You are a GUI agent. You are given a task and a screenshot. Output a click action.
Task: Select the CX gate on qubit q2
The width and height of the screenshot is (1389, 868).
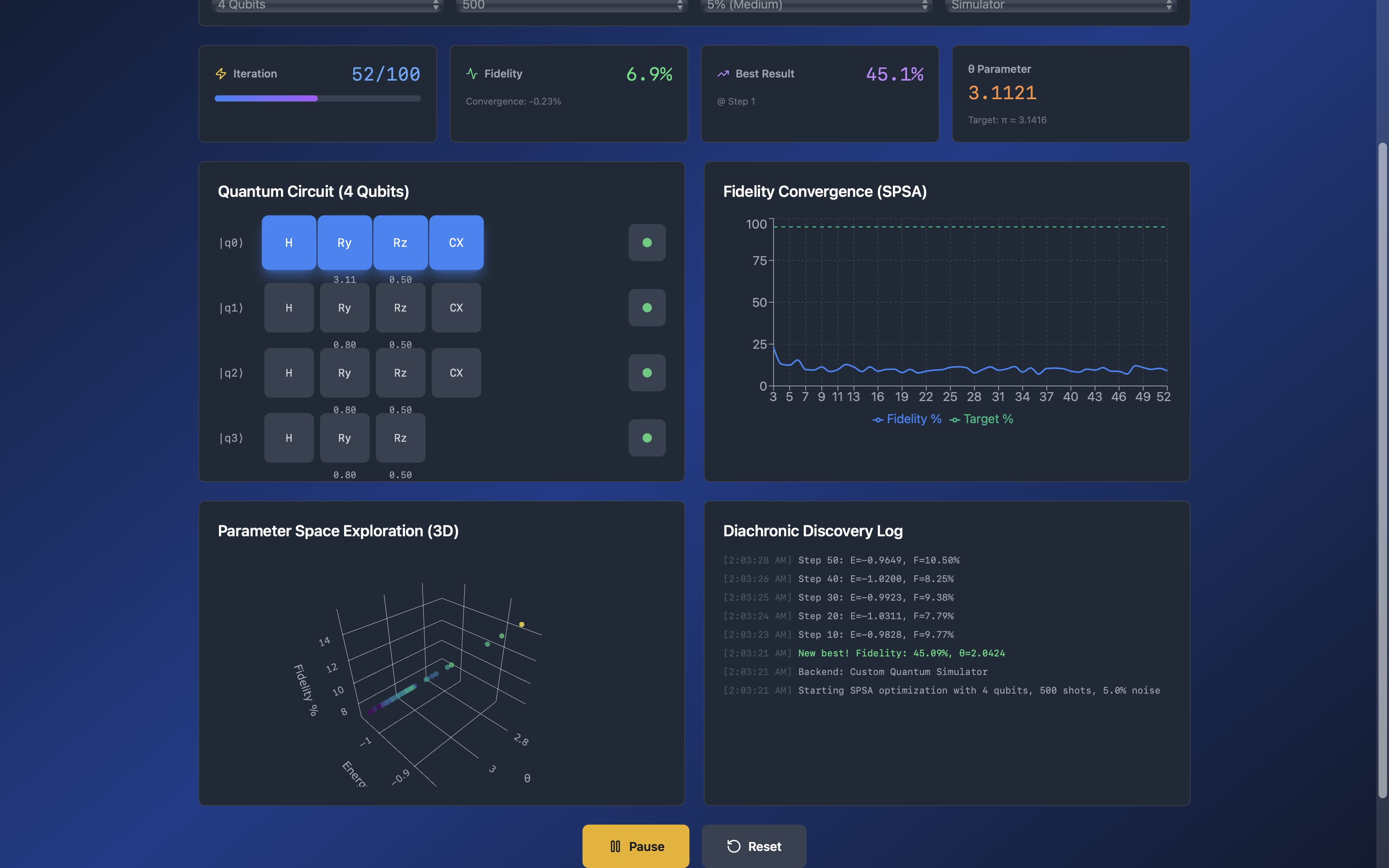point(456,372)
